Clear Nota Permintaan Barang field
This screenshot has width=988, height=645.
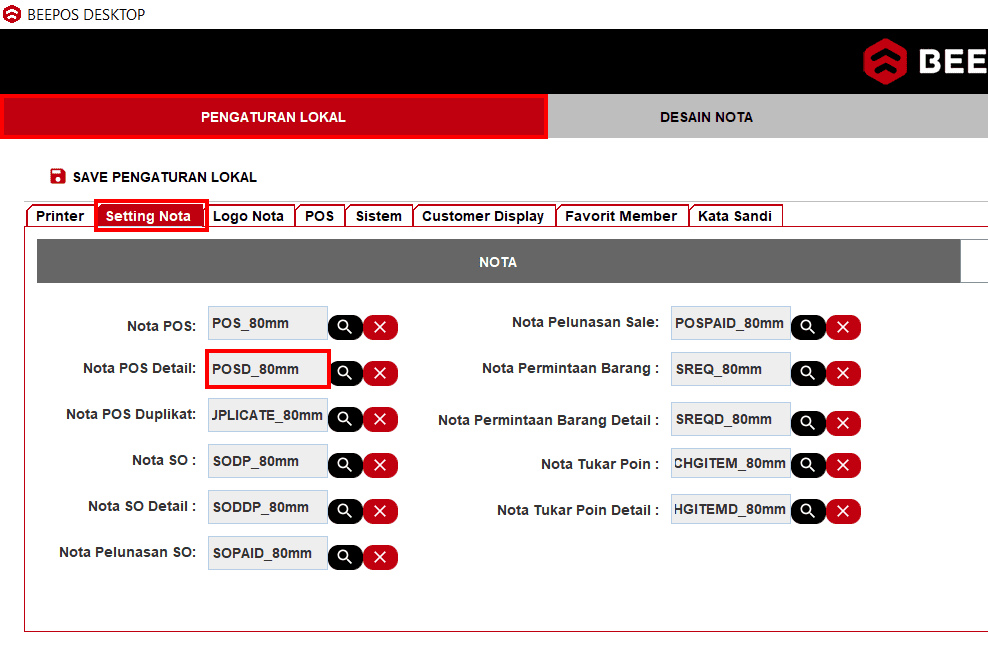pos(843,373)
